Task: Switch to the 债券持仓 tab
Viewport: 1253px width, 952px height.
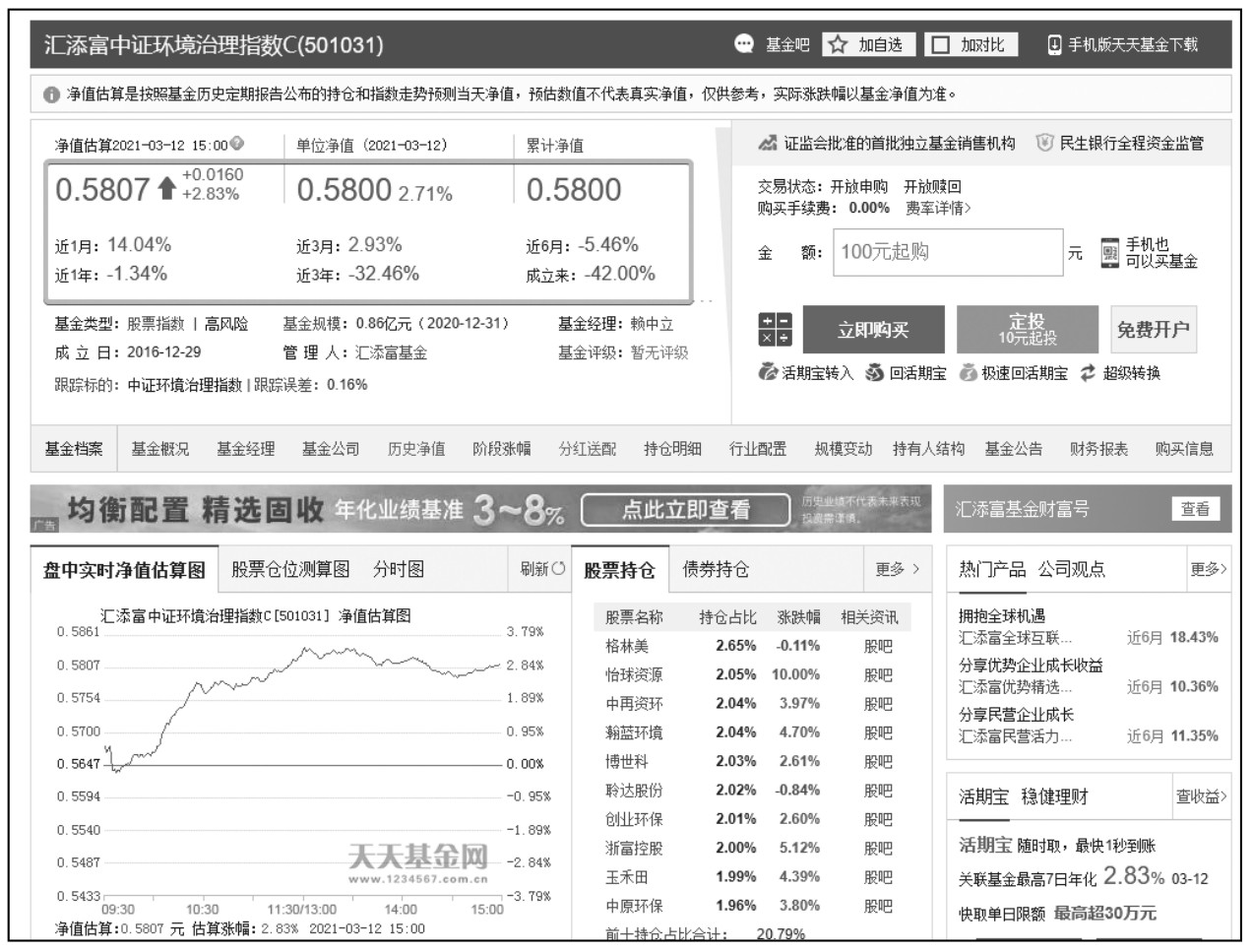Action: tap(716, 569)
